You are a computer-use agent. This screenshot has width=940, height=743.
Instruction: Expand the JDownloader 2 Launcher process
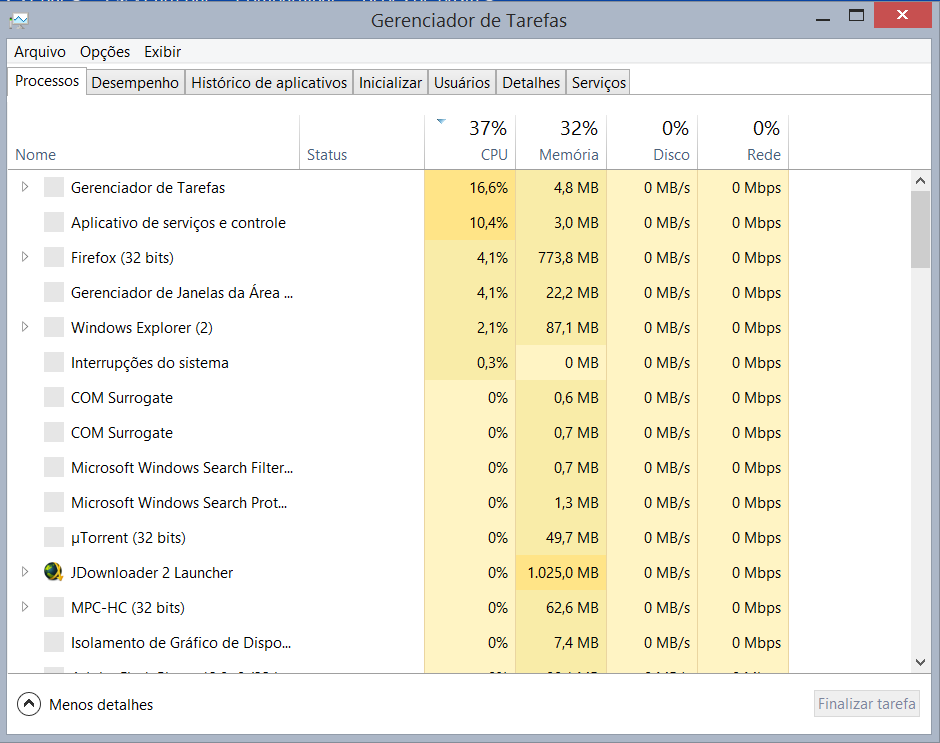(x=25, y=572)
